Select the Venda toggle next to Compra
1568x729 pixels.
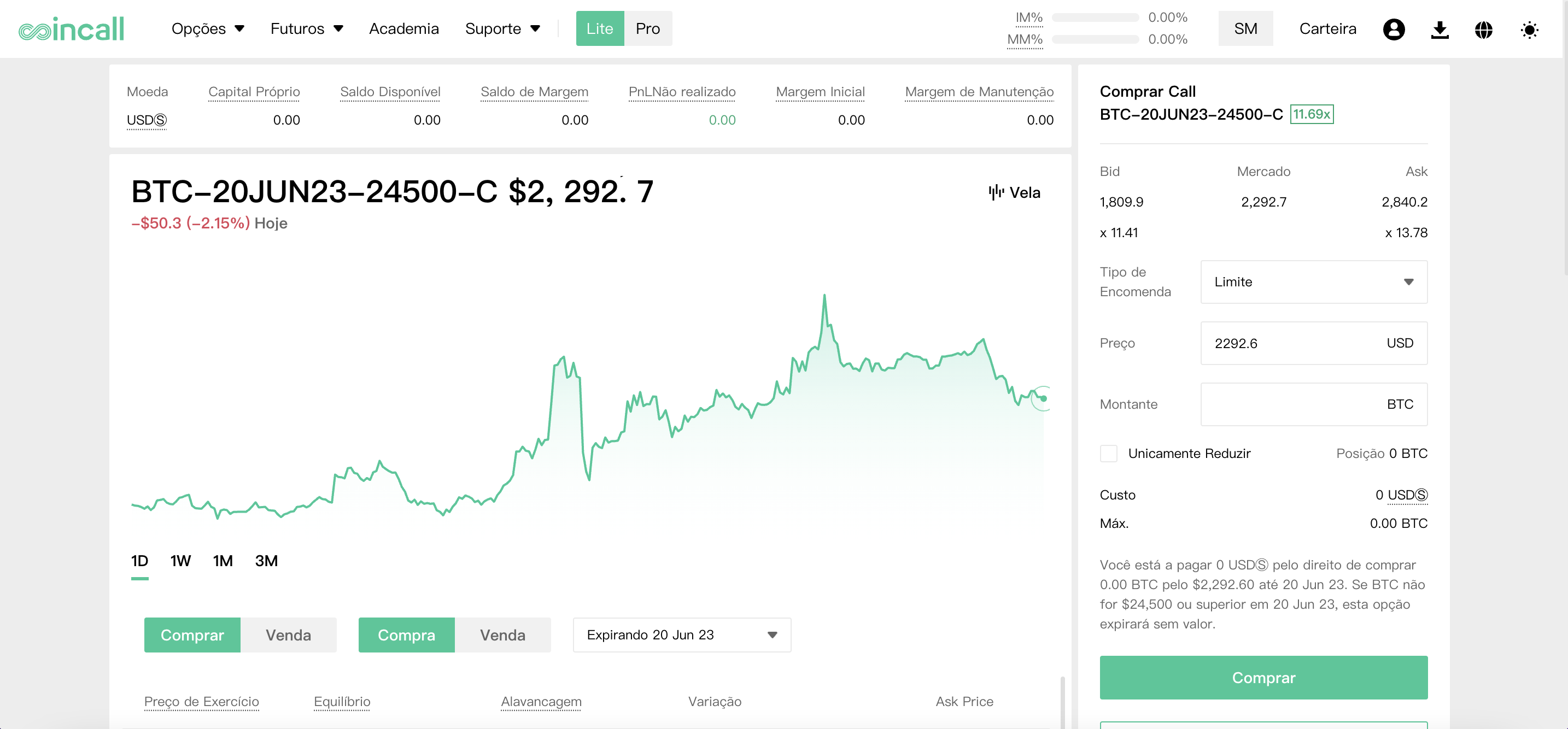pos(503,634)
